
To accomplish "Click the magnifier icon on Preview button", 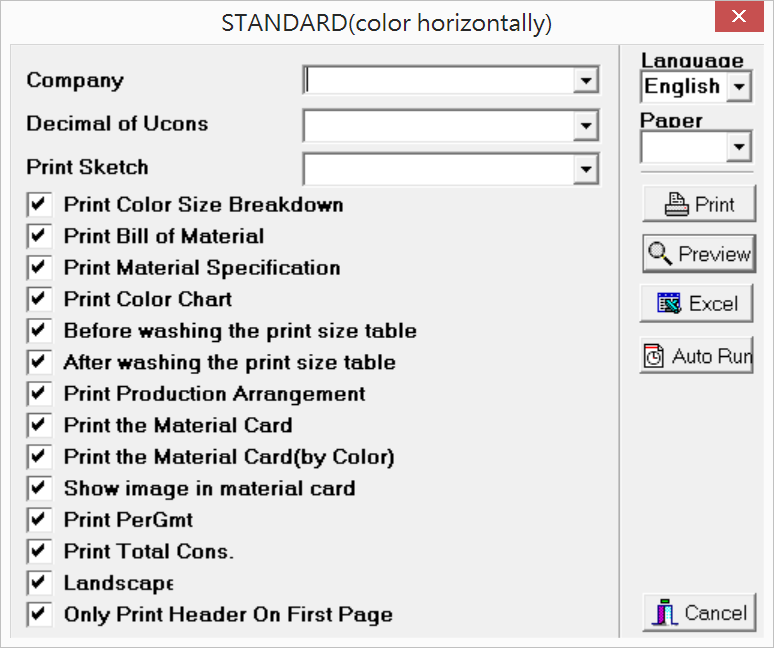I will [x=660, y=253].
